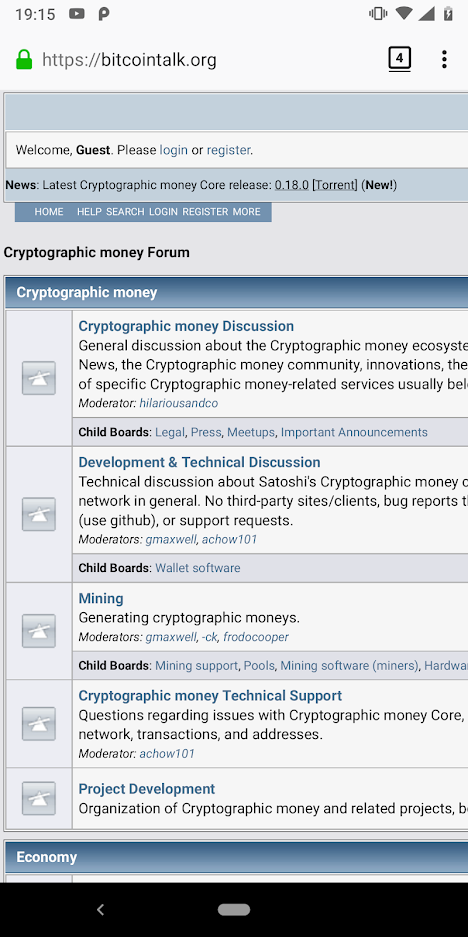468x937 pixels.
Task: Click the Project Development board icon
Action: click(39, 798)
